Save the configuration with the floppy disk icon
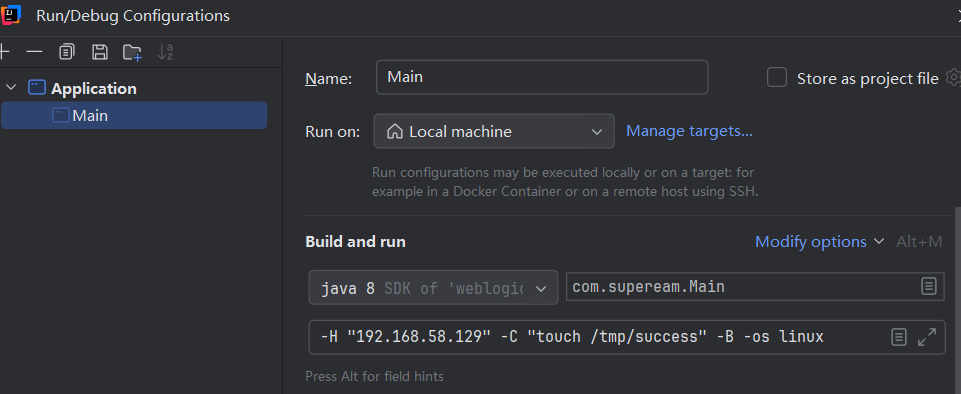Viewport: 961px width, 394px height. pos(99,52)
